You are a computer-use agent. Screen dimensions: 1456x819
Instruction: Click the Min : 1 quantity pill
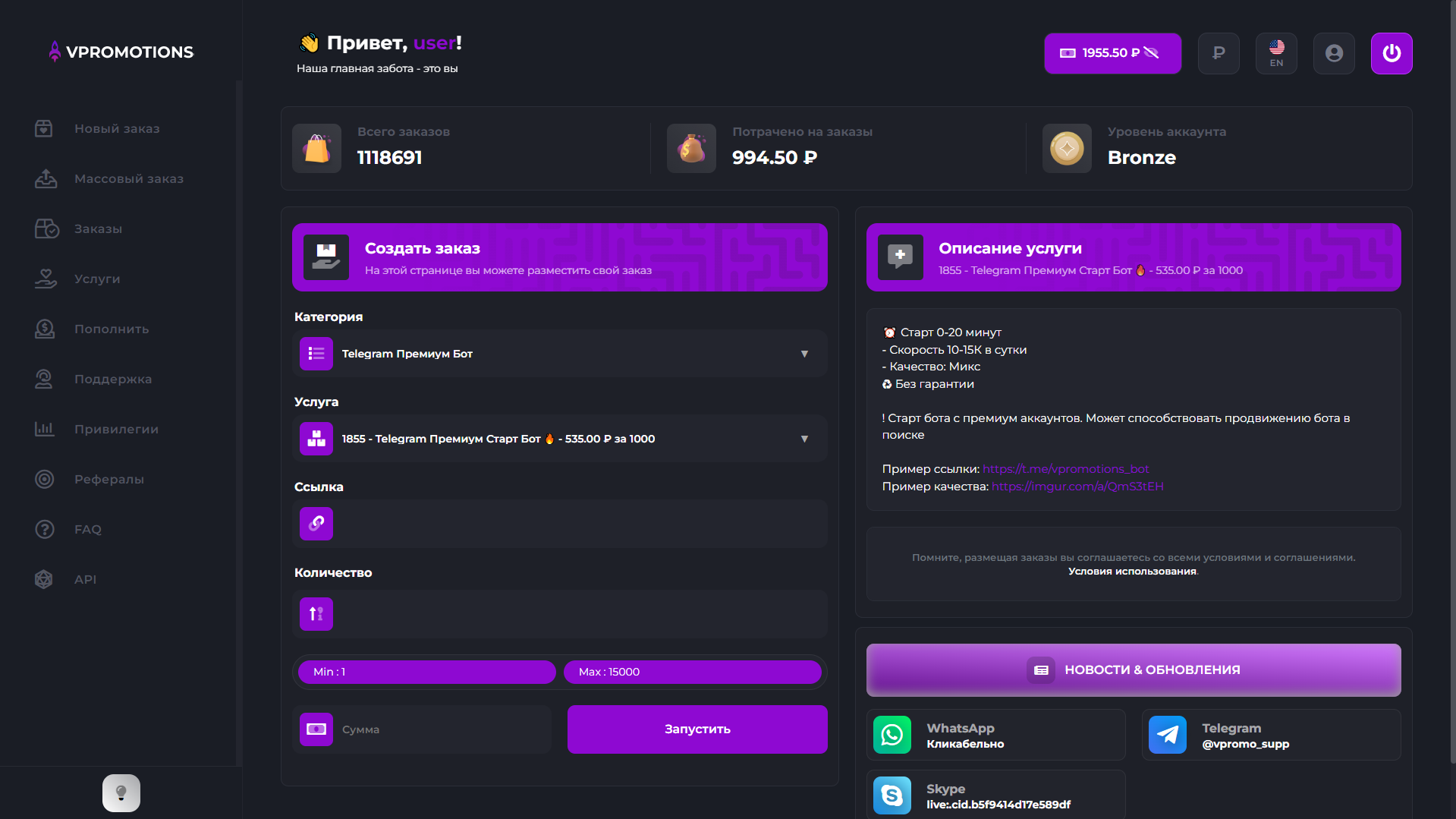tap(427, 672)
